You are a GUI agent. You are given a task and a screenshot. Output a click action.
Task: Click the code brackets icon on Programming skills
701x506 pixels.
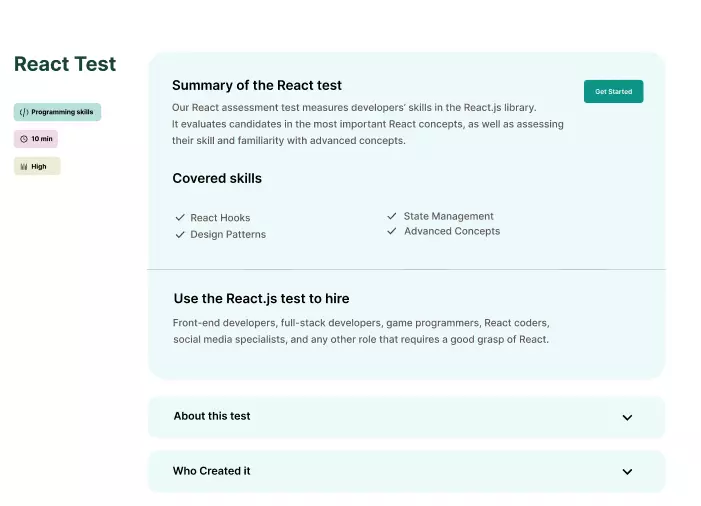24,112
